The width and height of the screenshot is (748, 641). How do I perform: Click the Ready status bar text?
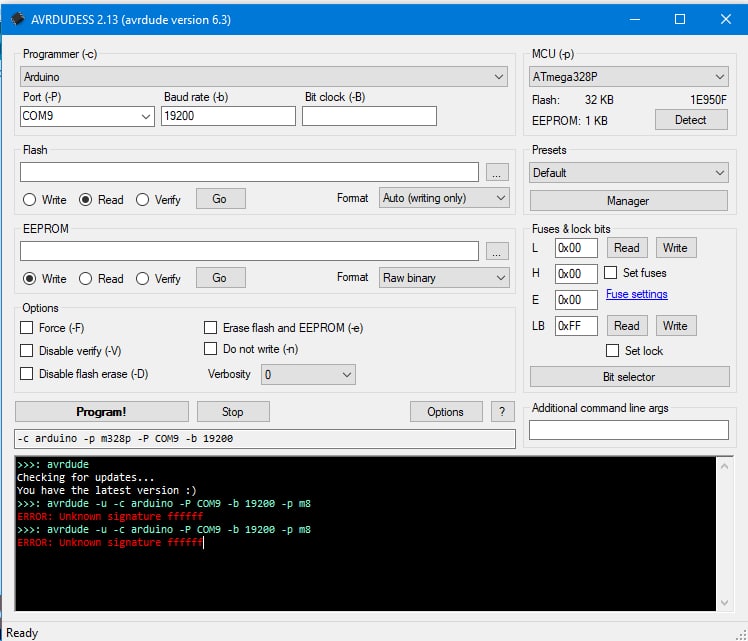[x=22, y=633]
